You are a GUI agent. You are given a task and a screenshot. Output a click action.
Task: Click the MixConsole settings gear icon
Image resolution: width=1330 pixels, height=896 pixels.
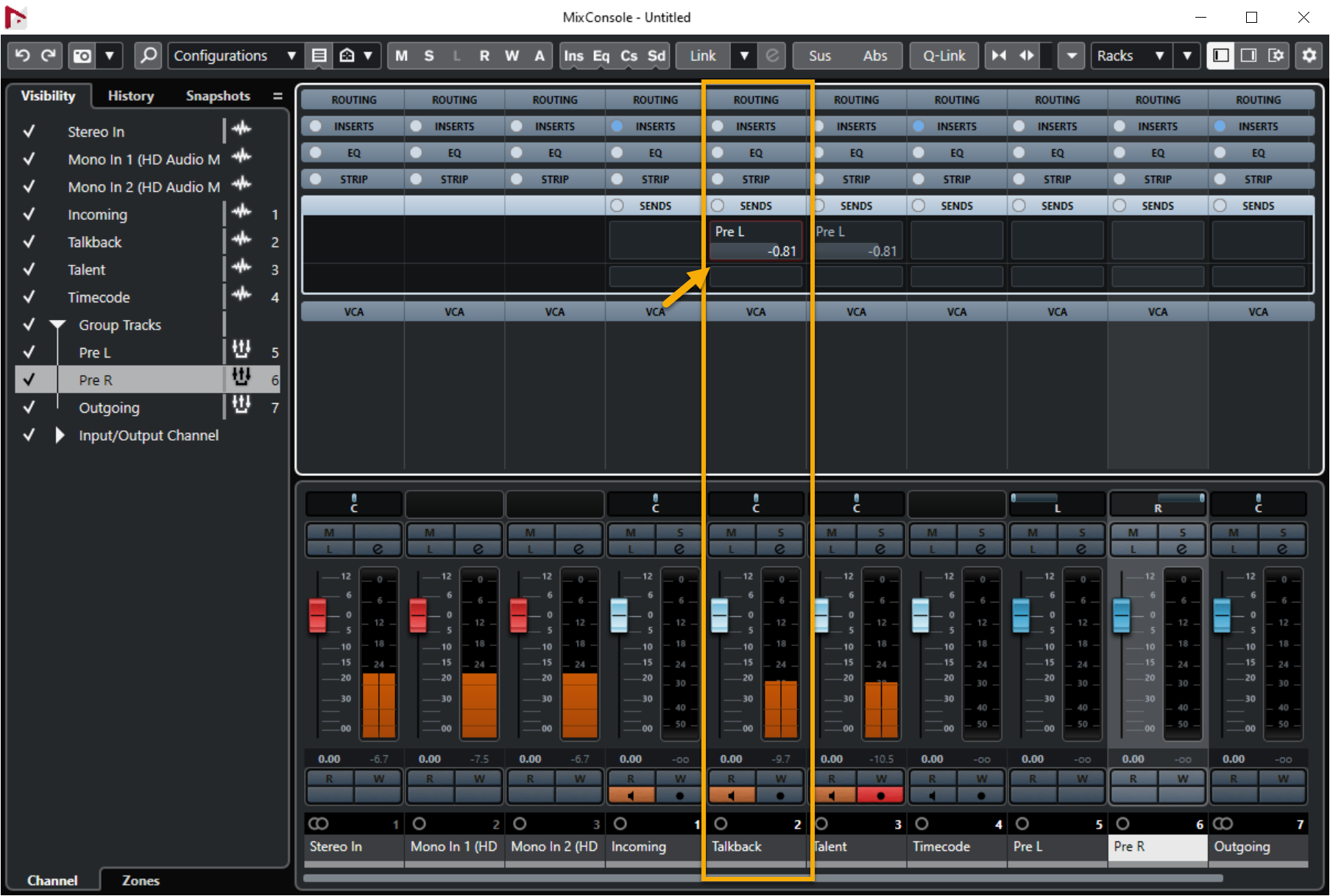tap(1309, 56)
